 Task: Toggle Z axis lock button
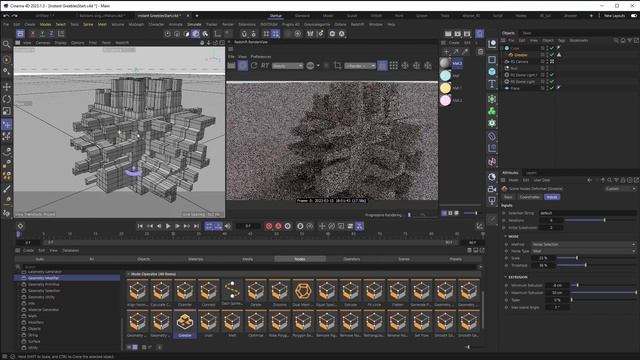[x=51, y=34]
